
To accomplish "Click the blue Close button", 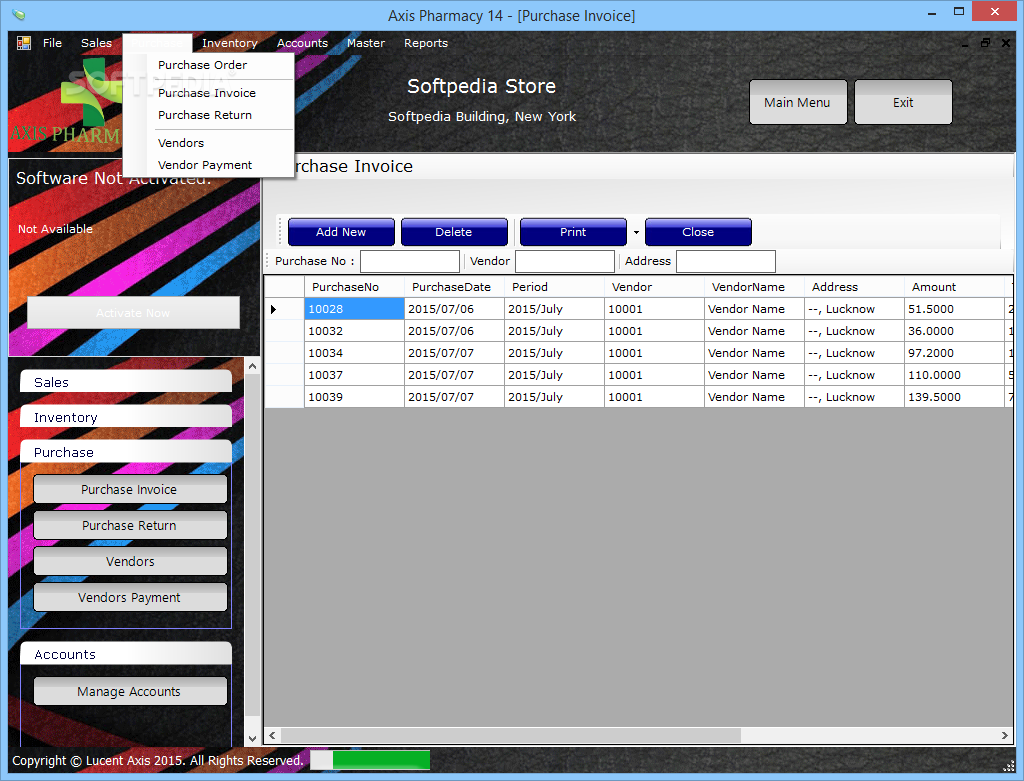I will tap(698, 232).
